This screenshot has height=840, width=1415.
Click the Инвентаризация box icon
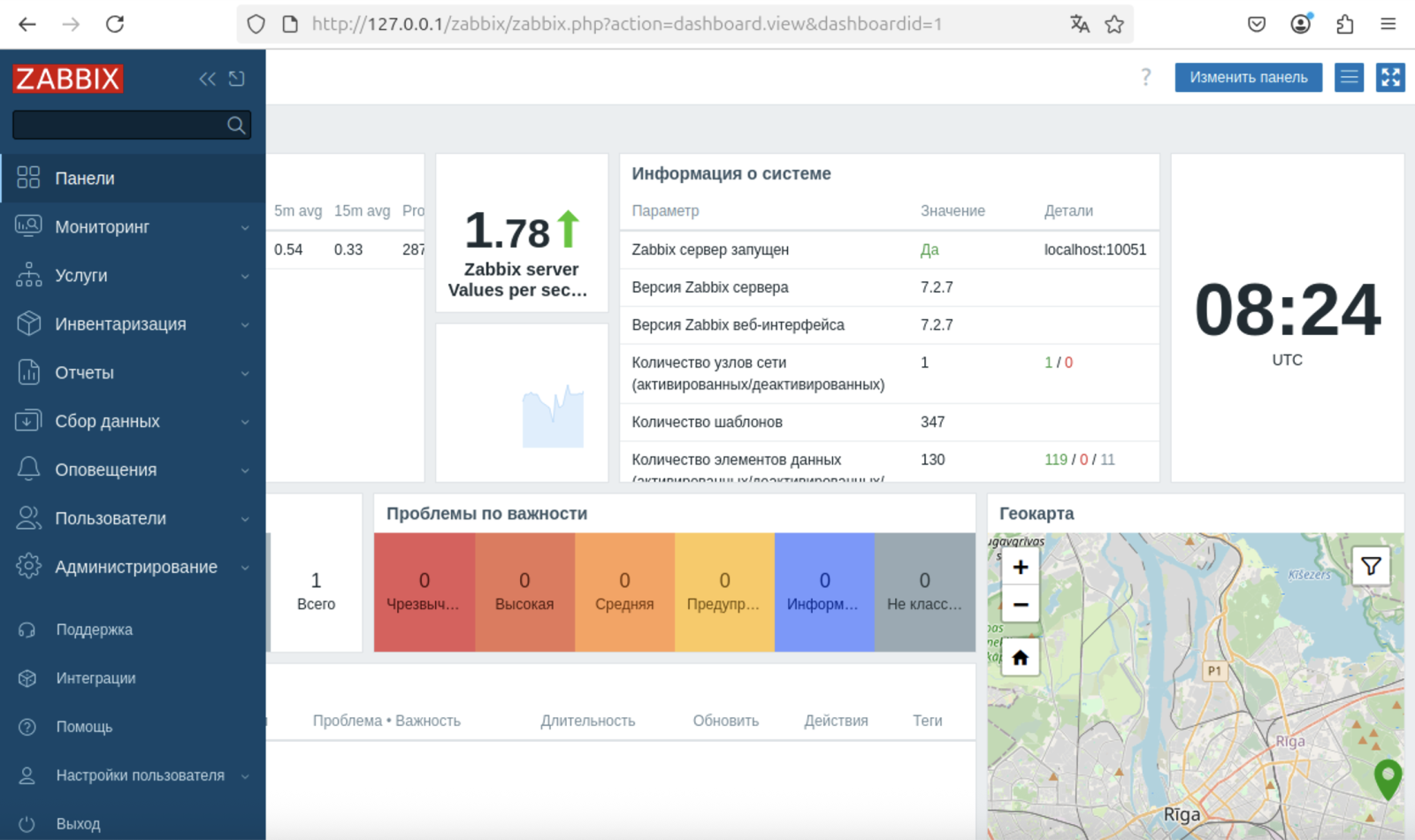point(28,324)
